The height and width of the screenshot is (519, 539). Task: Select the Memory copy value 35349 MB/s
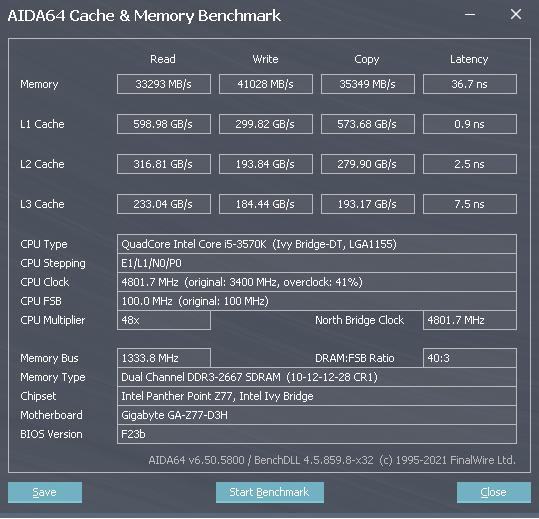(x=368, y=84)
